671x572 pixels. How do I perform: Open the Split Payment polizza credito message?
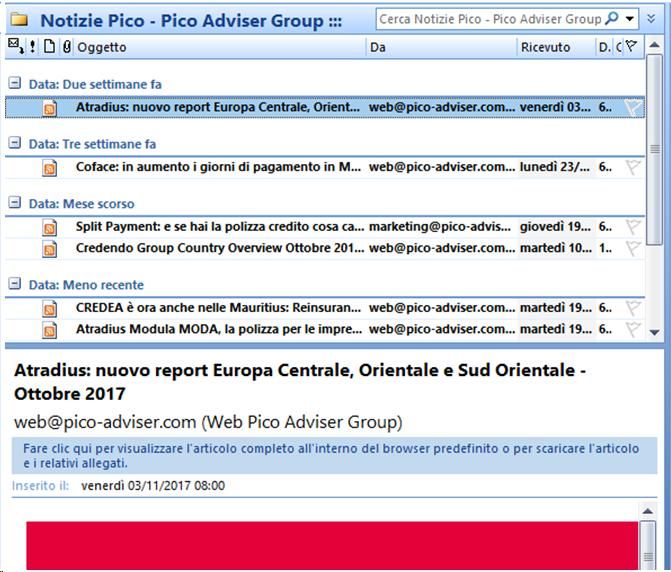(325, 227)
